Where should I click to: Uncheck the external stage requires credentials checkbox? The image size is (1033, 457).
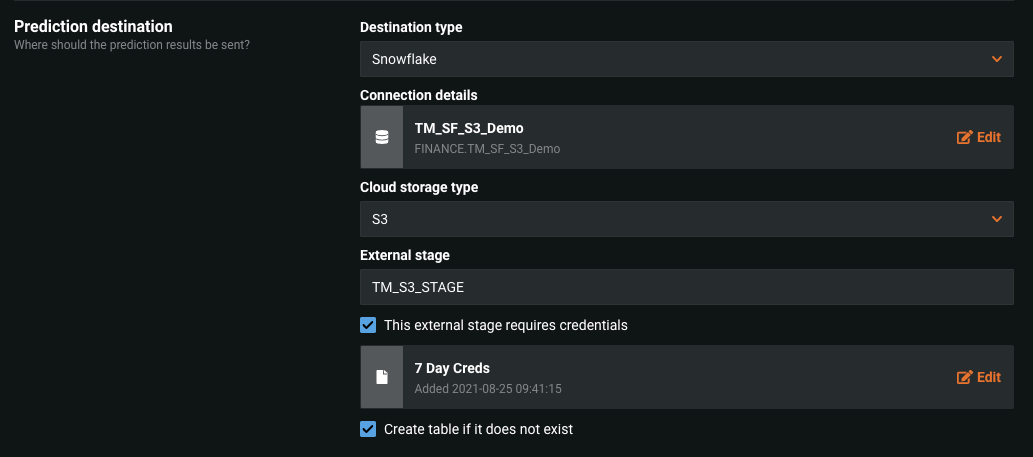(368, 325)
